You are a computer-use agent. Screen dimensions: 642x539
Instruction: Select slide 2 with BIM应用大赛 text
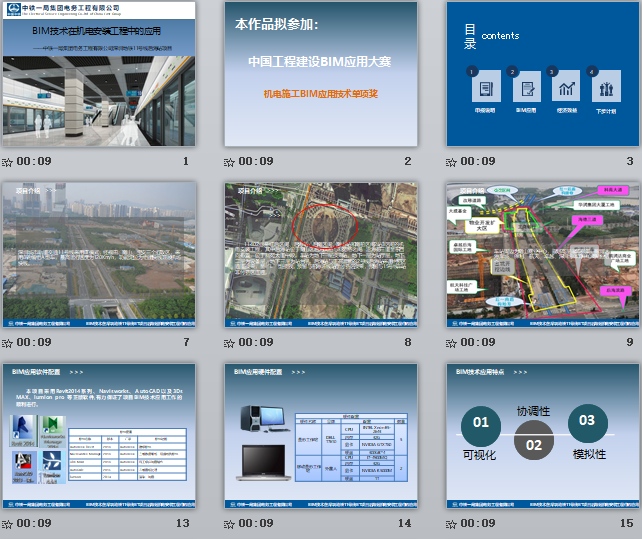320,75
